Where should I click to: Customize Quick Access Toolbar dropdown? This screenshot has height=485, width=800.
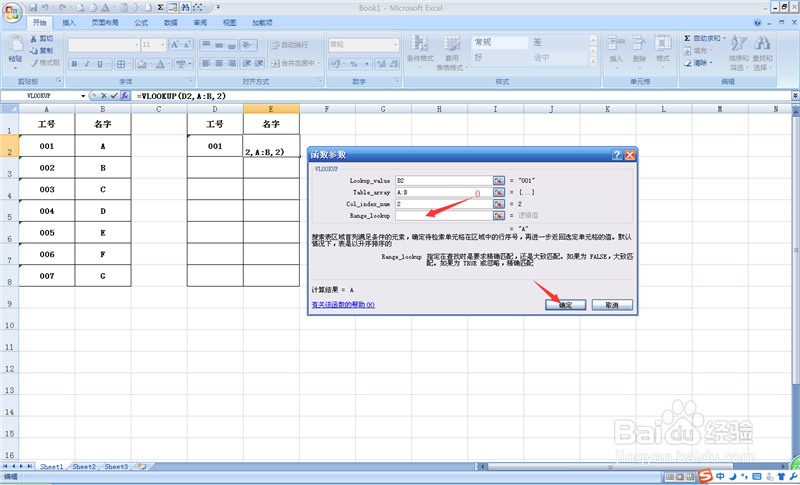point(218,8)
